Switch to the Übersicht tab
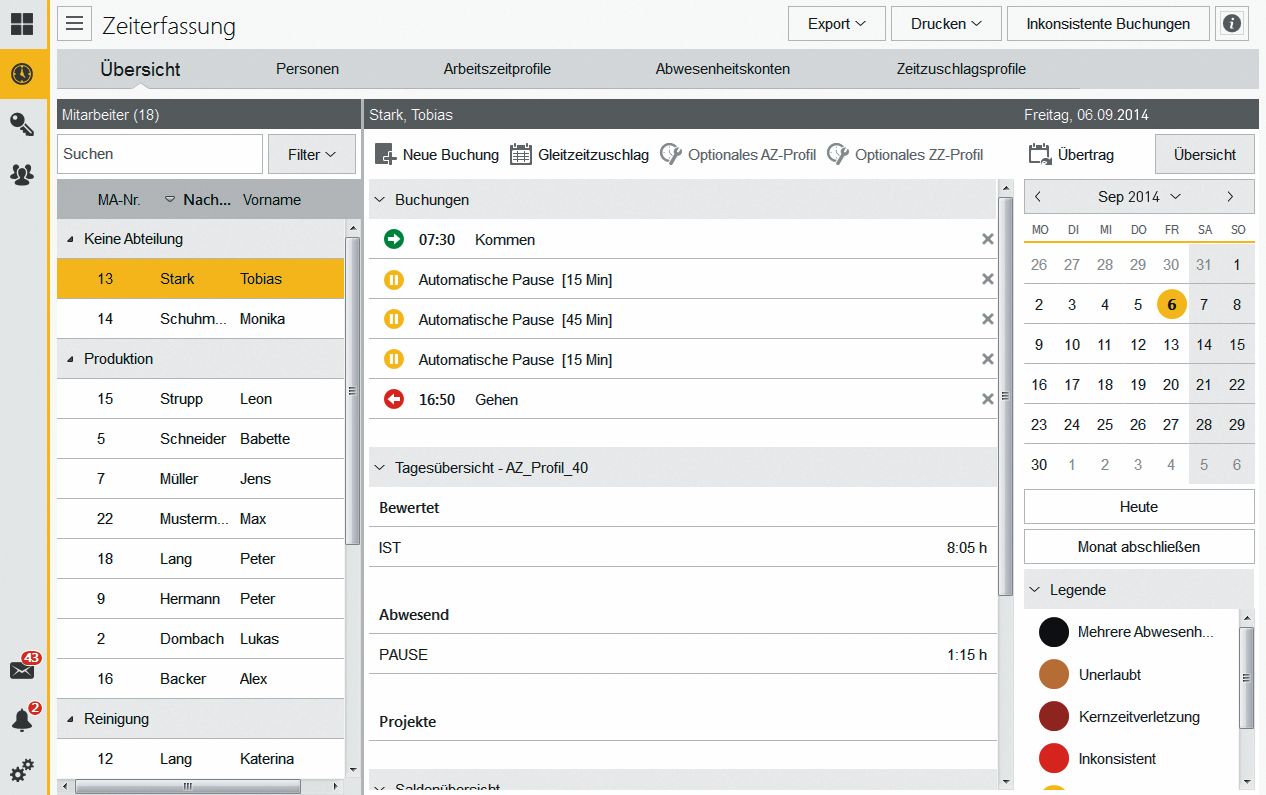Viewport: 1266px width, 795px height. pyautogui.click(x=140, y=69)
